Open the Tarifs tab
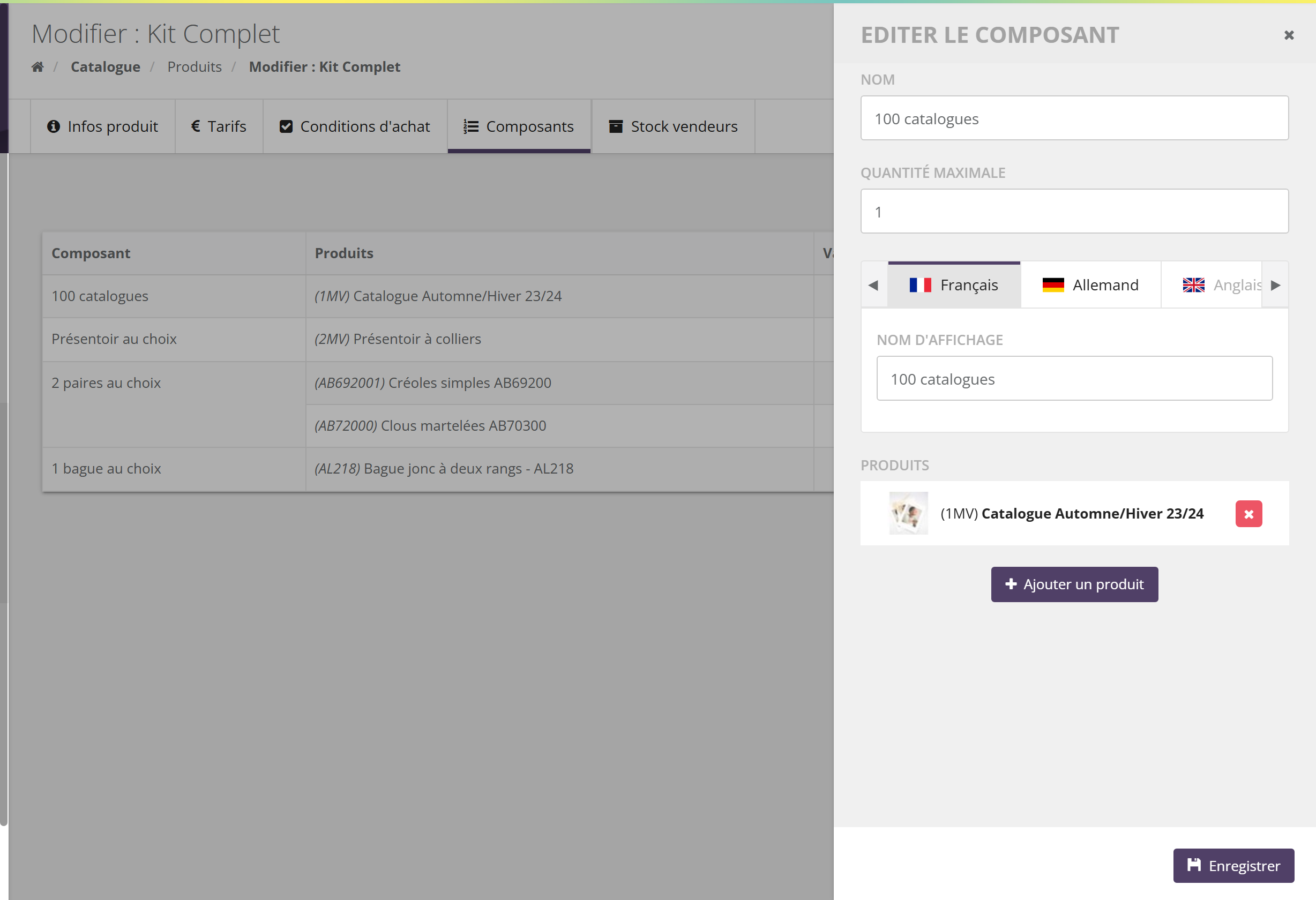Screen dimensions: 1316x900 click(x=219, y=126)
